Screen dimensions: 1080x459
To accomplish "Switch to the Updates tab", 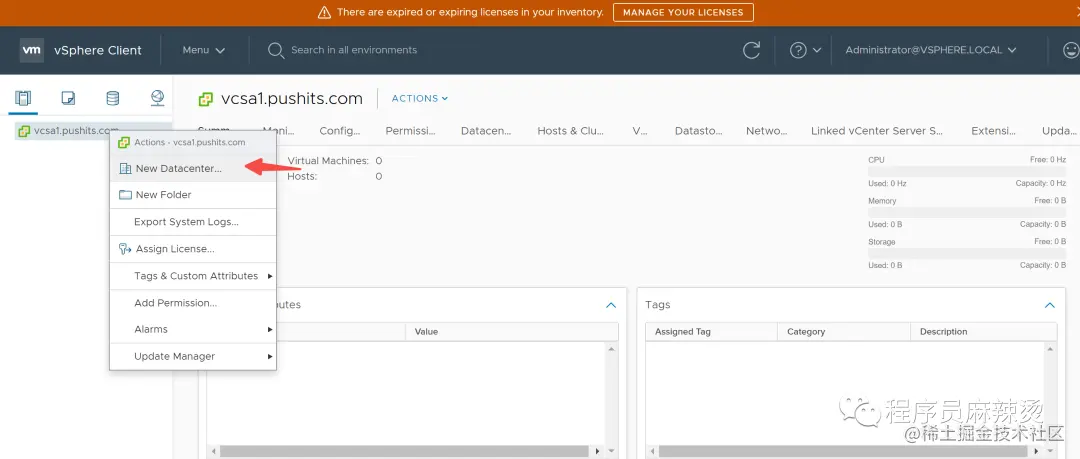I will tap(1059, 131).
